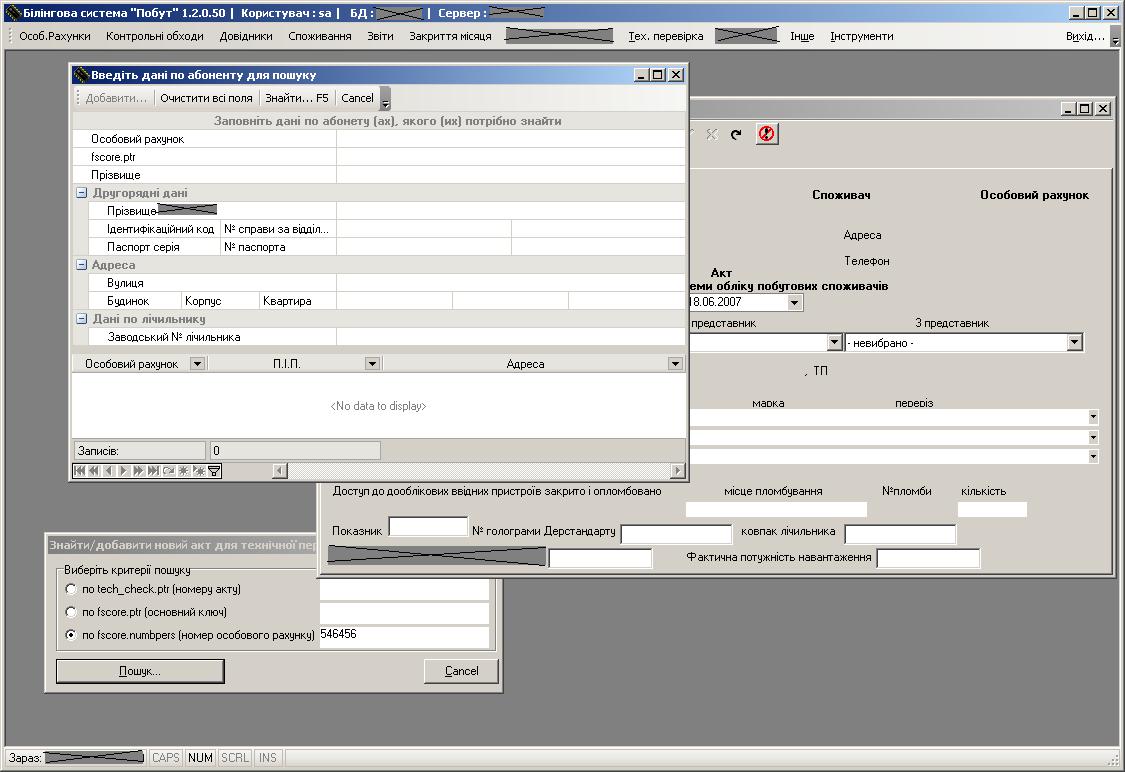Click the greyed X cancel icon in act toolbar
This screenshot has width=1125, height=772.
click(x=711, y=134)
